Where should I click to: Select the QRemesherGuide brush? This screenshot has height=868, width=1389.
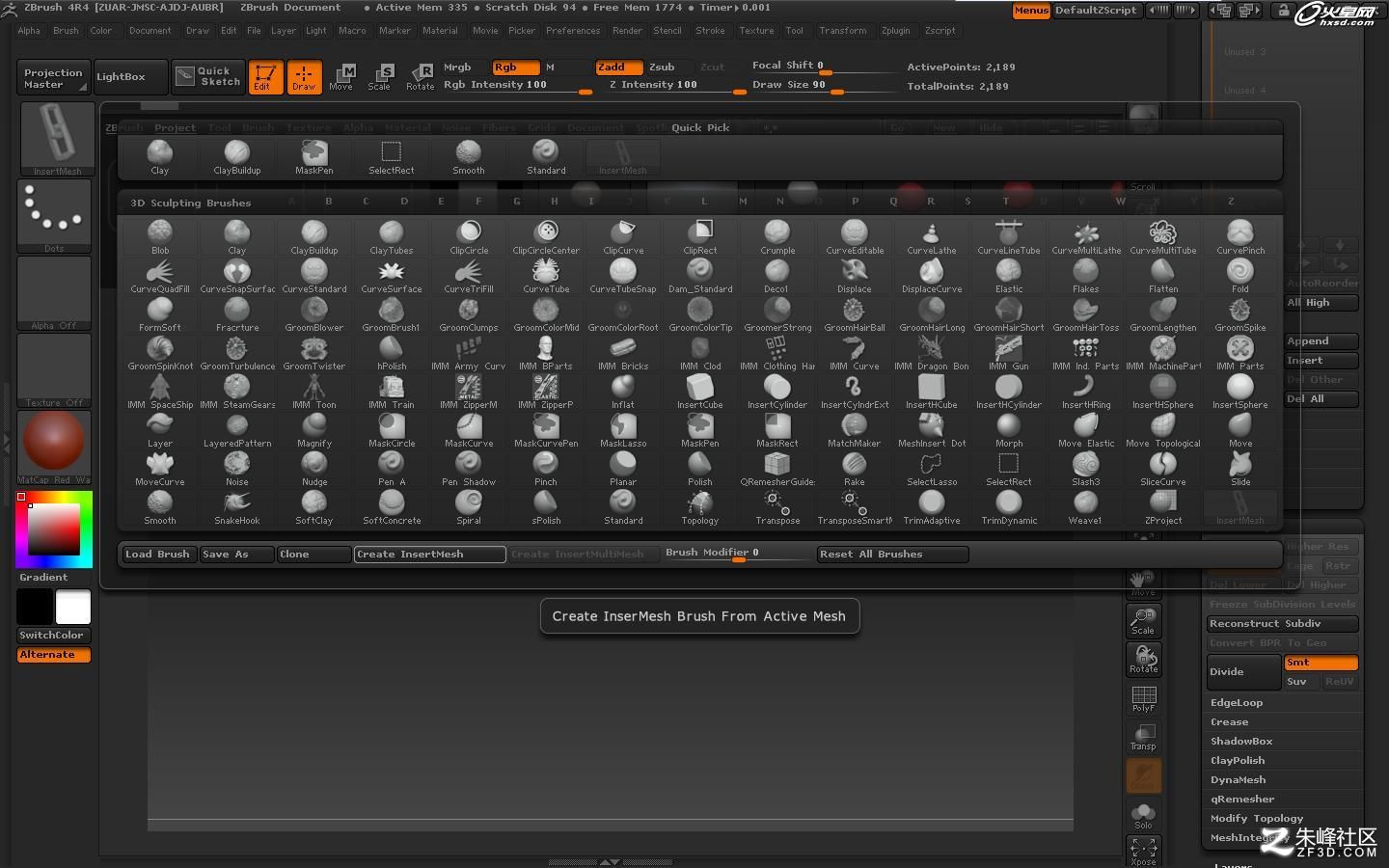click(777, 469)
